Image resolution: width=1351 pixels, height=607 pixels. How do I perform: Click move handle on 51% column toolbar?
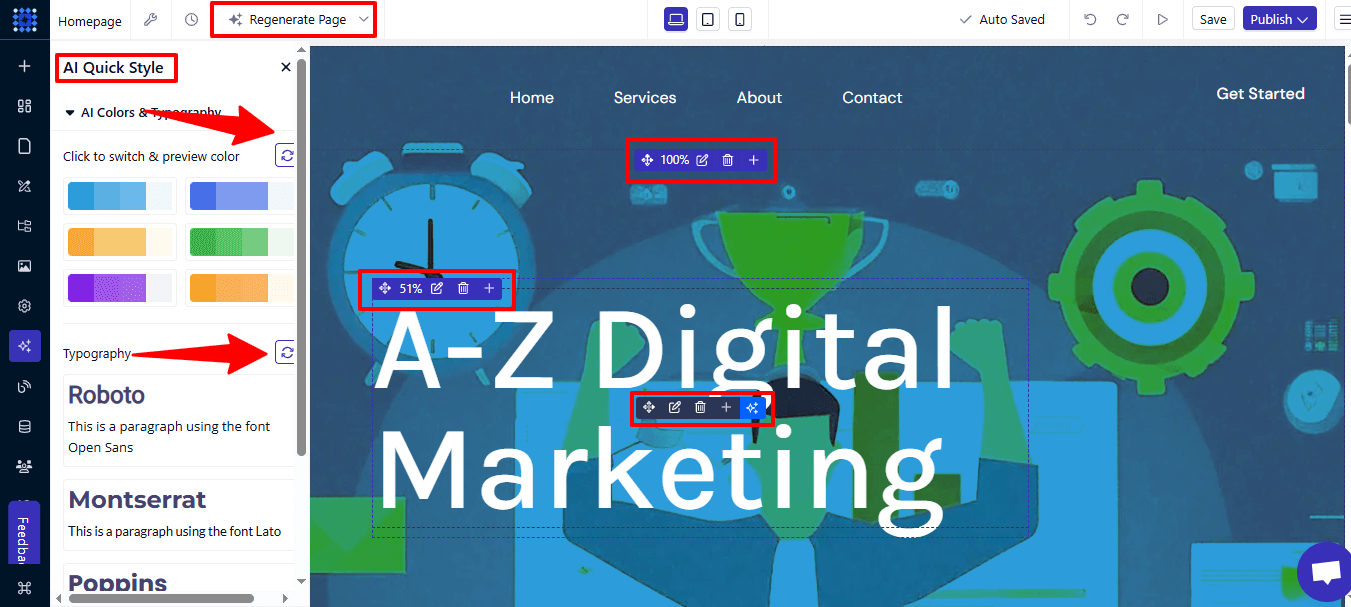click(385, 288)
